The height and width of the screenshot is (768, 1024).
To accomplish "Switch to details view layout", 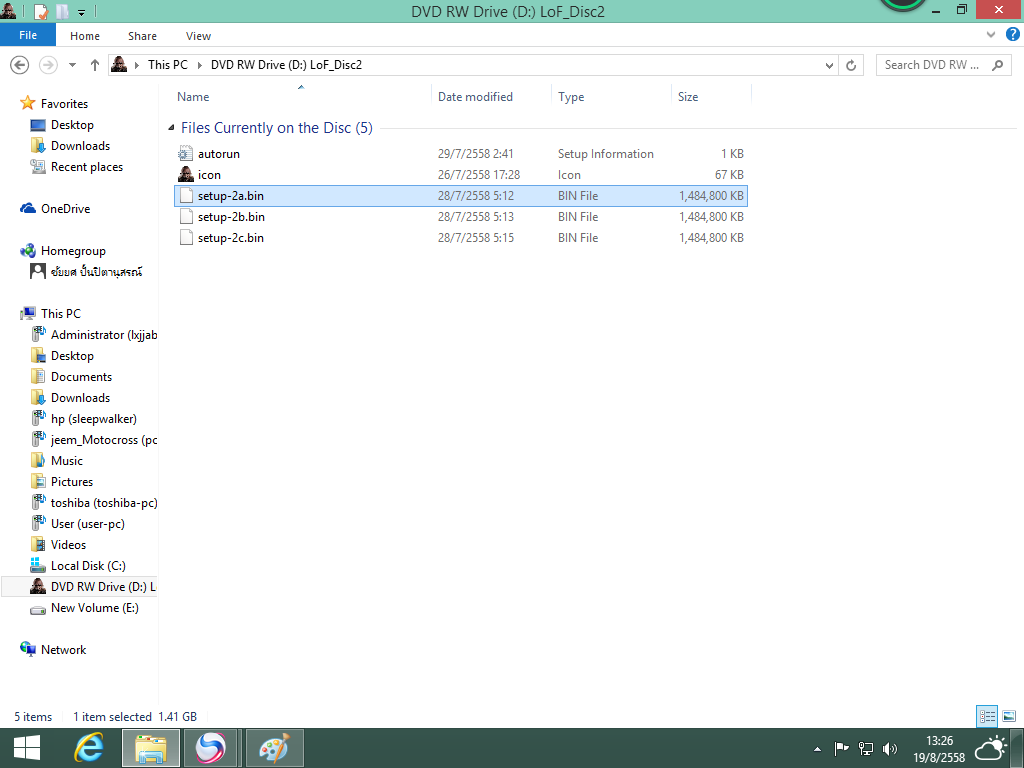I will [x=987, y=716].
